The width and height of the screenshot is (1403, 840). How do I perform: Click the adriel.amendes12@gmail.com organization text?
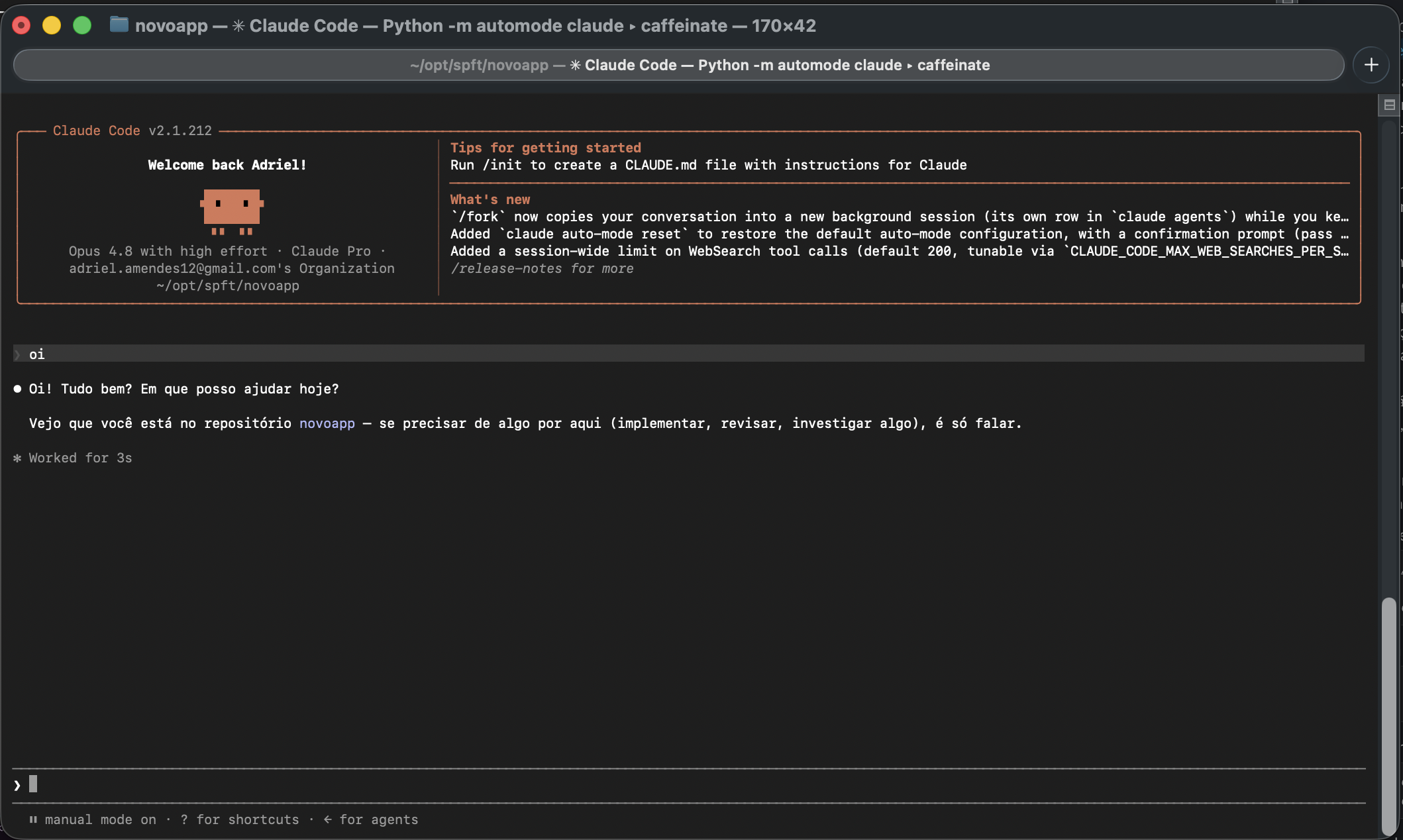pyautogui.click(x=232, y=268)
